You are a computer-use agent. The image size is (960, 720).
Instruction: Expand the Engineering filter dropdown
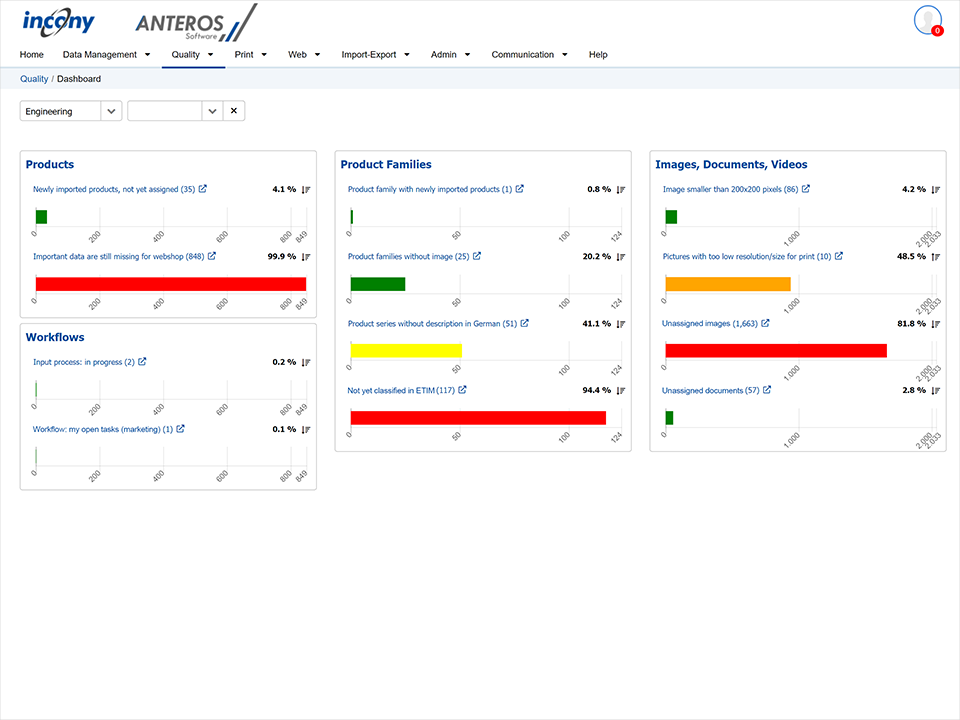point(111,111)
